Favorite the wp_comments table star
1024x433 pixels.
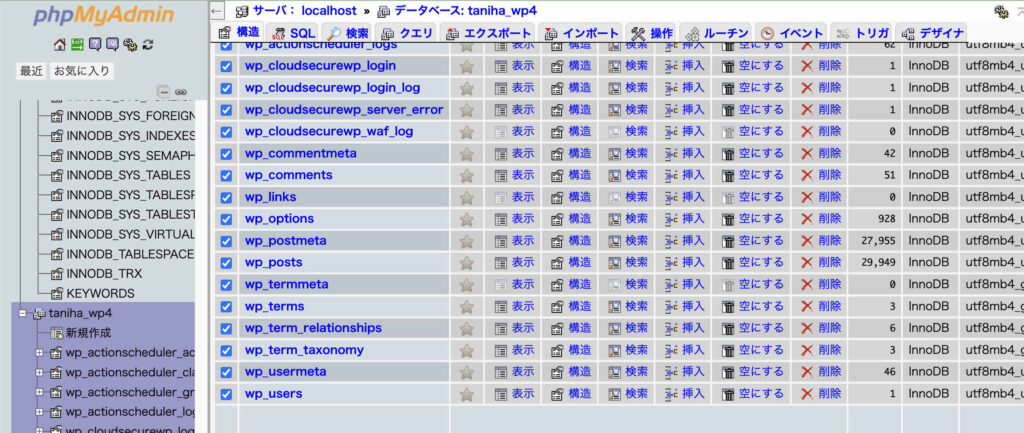click(466, 175)
